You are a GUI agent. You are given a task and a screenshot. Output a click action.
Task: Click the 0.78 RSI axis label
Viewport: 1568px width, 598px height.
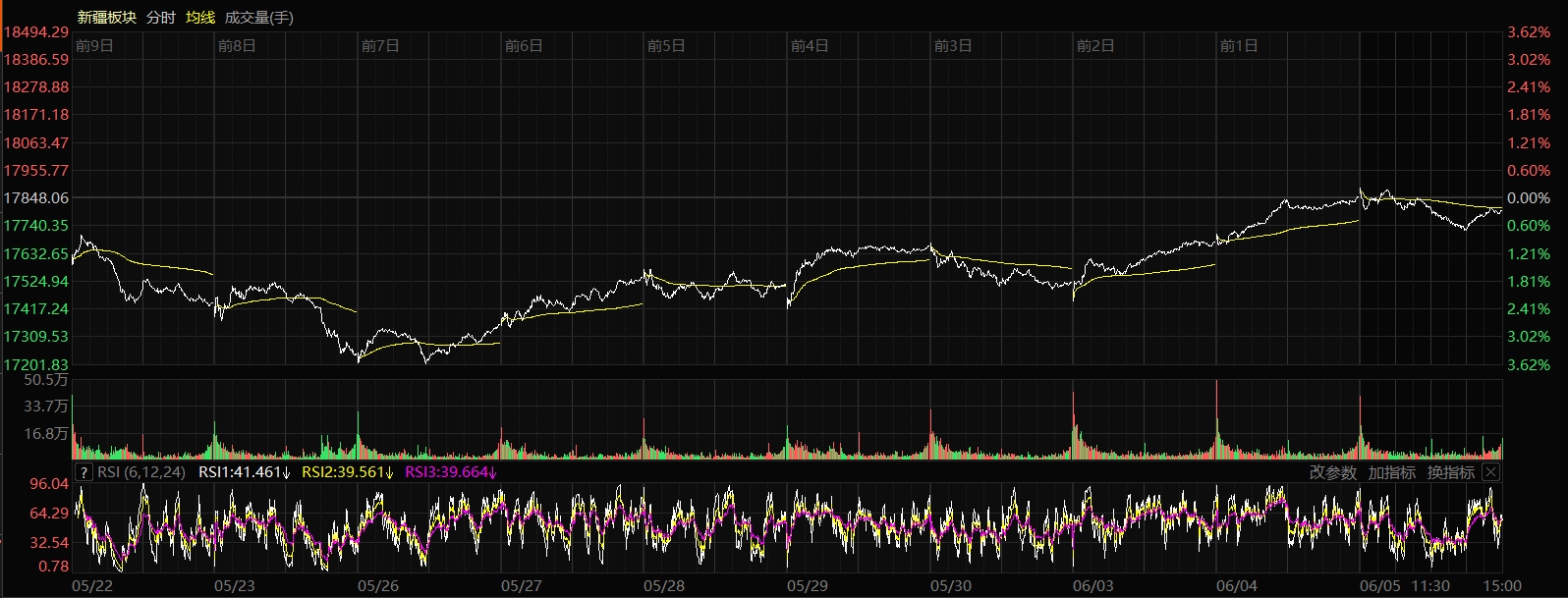pyautogui.click(x=54, y=567)
